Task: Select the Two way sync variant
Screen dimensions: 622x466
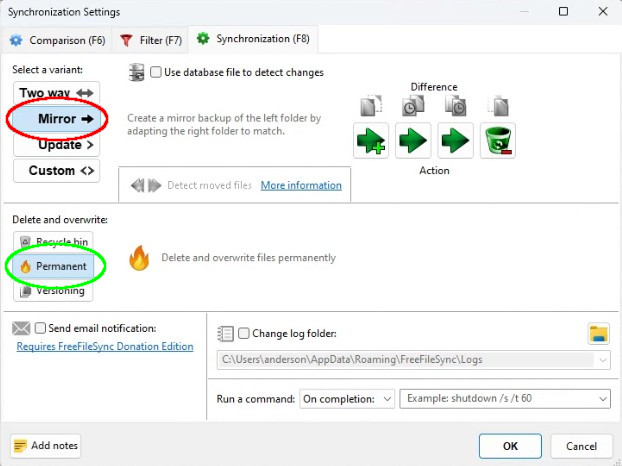Action: click(x=57, y=93)
